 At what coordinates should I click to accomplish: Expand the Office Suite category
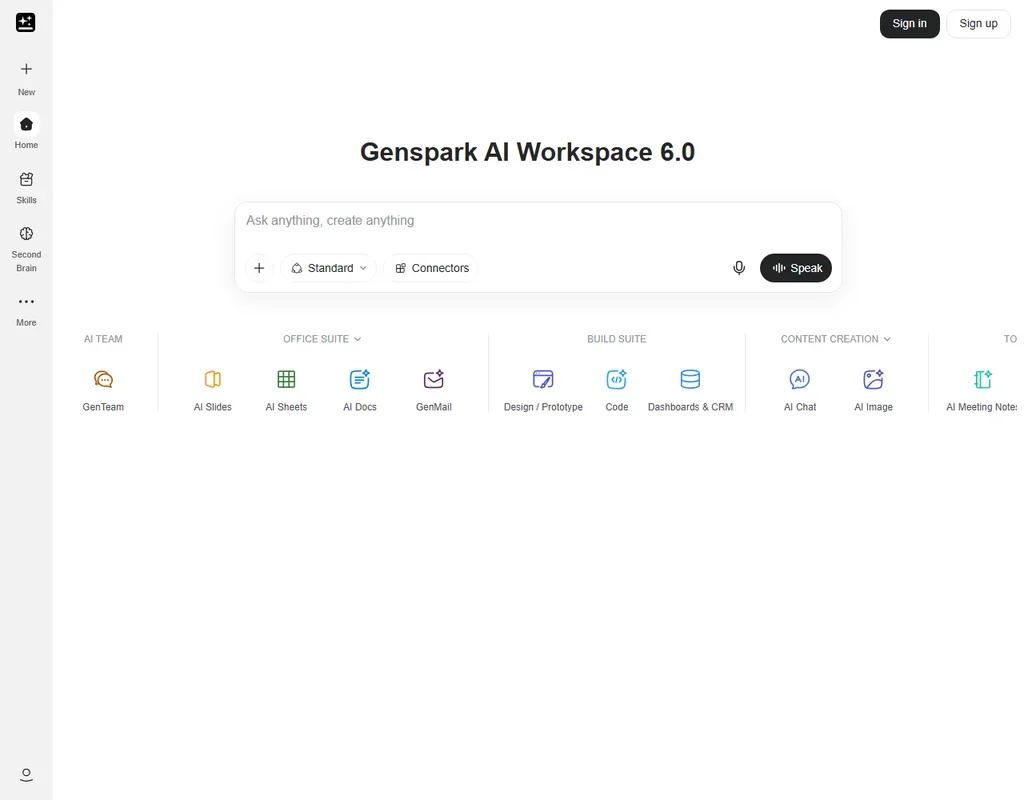[322, 339]
